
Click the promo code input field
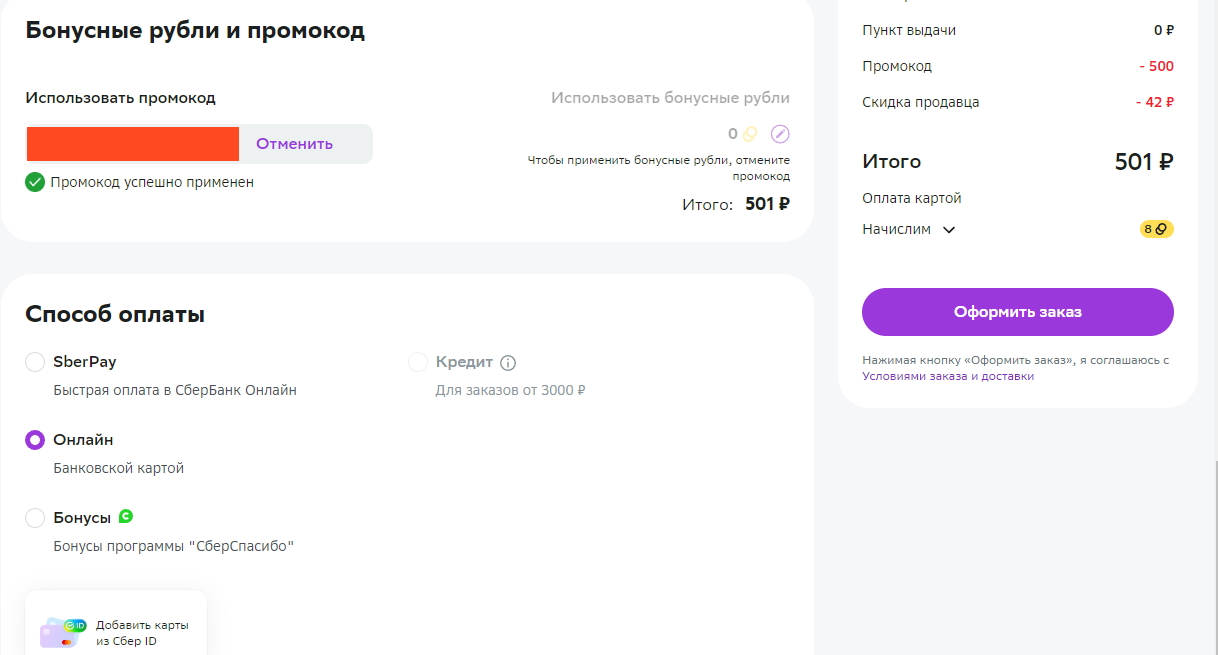coord(132,143)
